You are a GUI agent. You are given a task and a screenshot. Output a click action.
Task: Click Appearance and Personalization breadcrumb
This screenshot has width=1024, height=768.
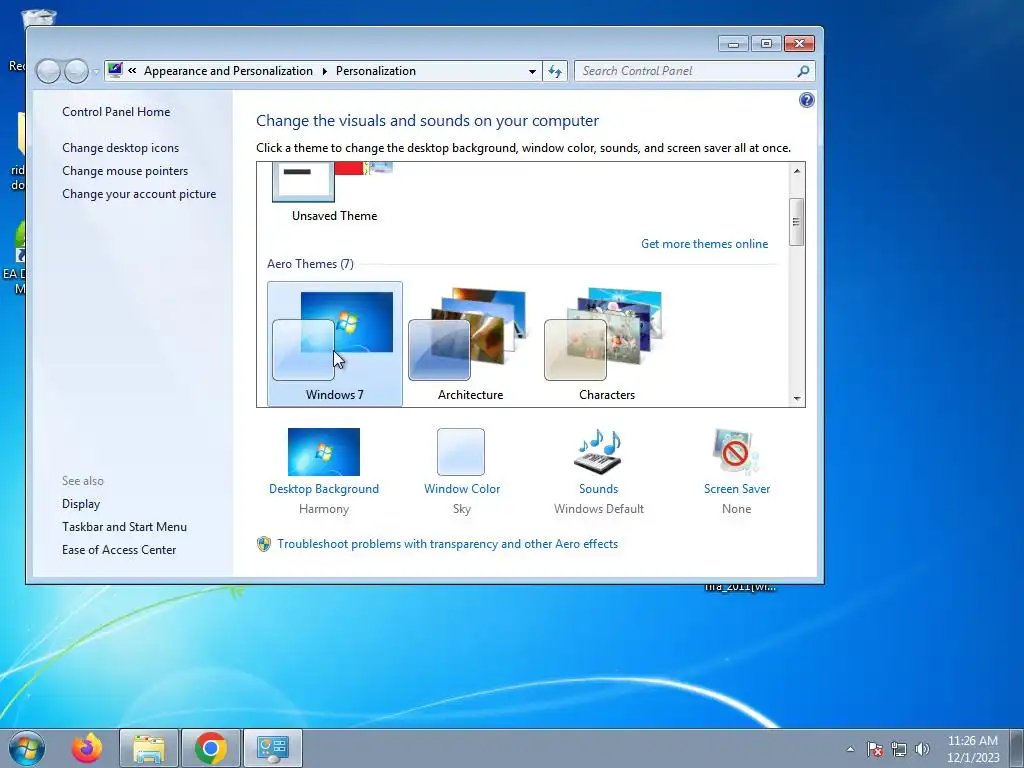(x=228, y=71)
